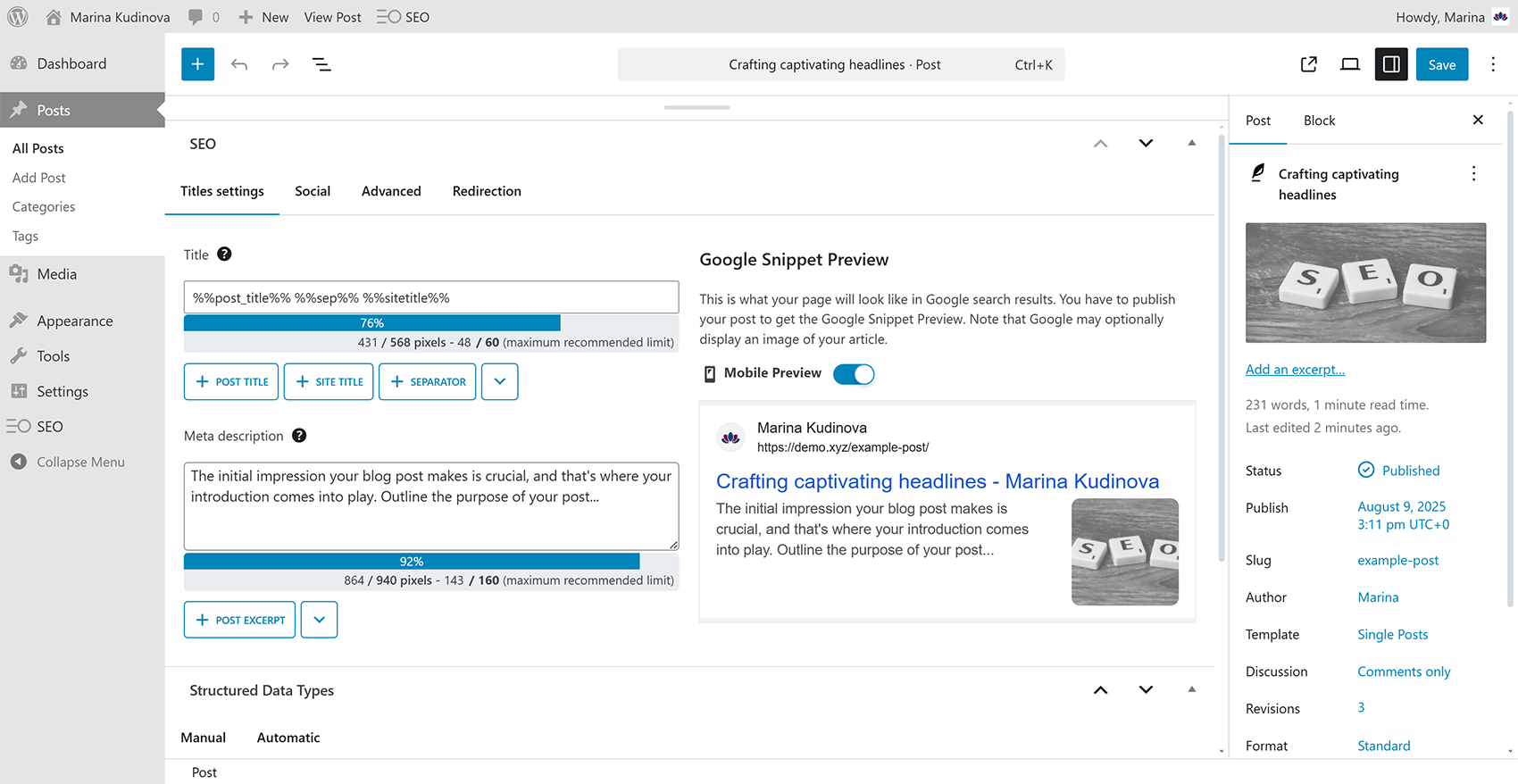
Task: Open the document overview list
Action: click(321, 64)
